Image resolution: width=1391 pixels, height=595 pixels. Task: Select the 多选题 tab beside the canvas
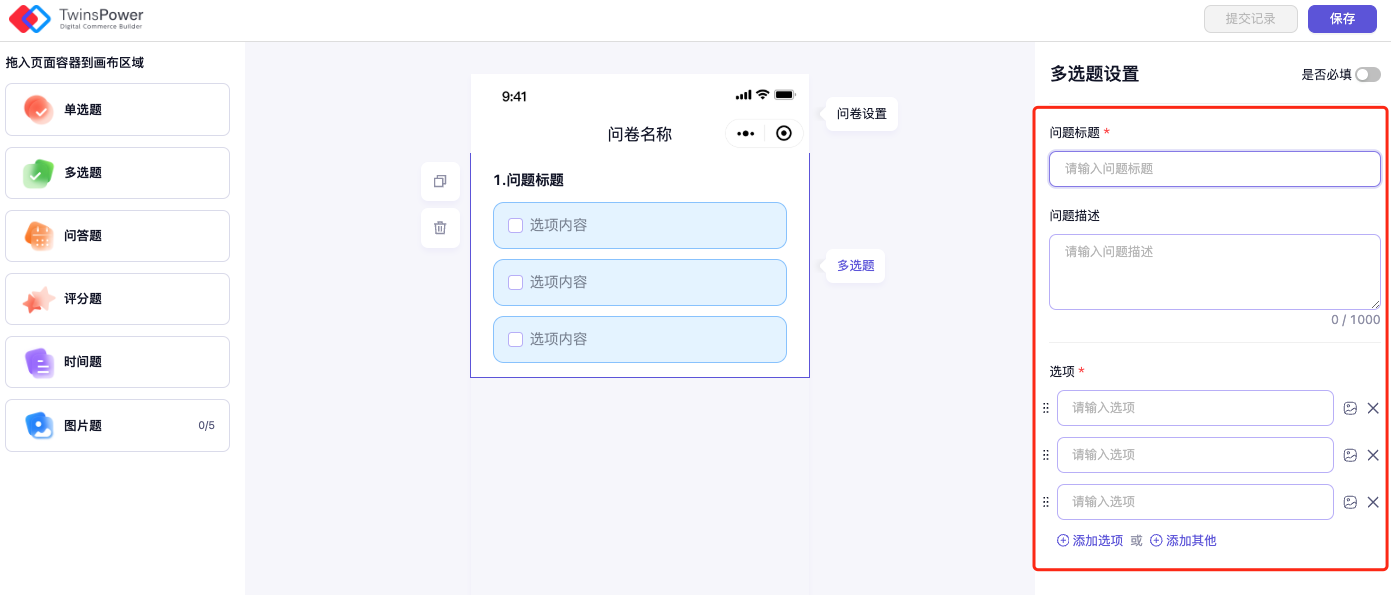point(855,266)
